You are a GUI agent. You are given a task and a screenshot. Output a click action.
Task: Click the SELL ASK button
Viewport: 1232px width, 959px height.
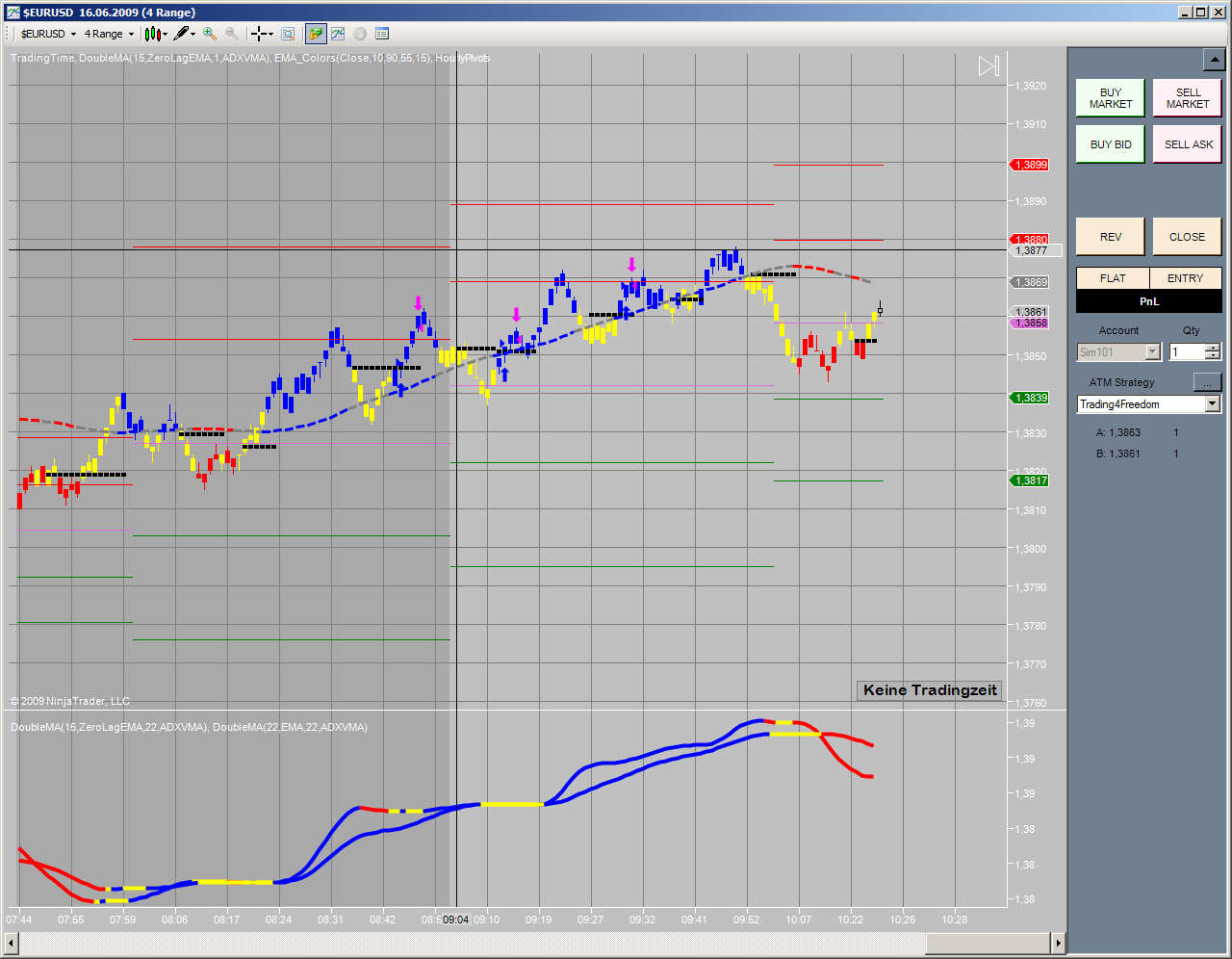tap(1188, 144)
